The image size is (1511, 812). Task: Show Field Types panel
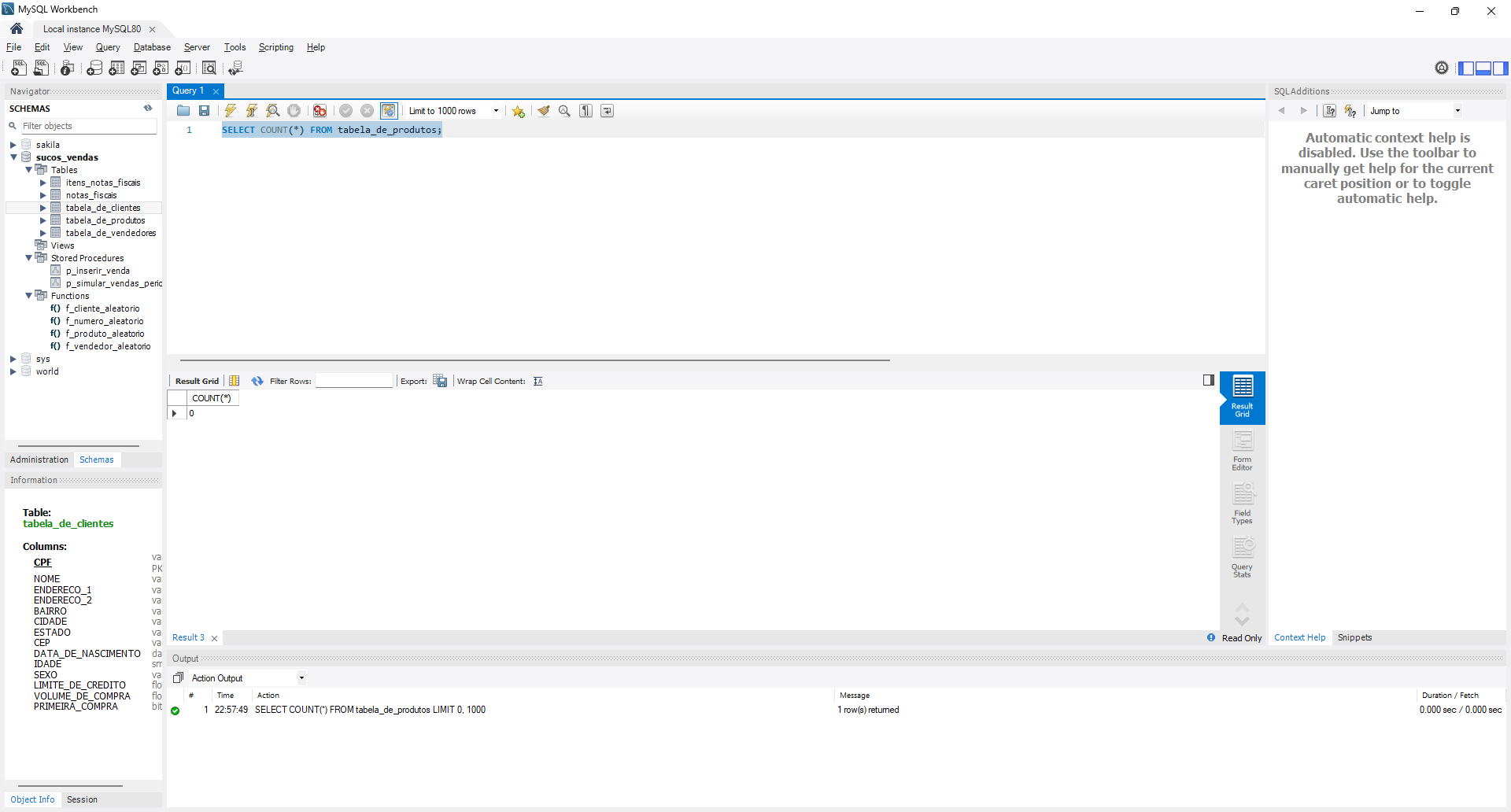tap(1243, 504)
